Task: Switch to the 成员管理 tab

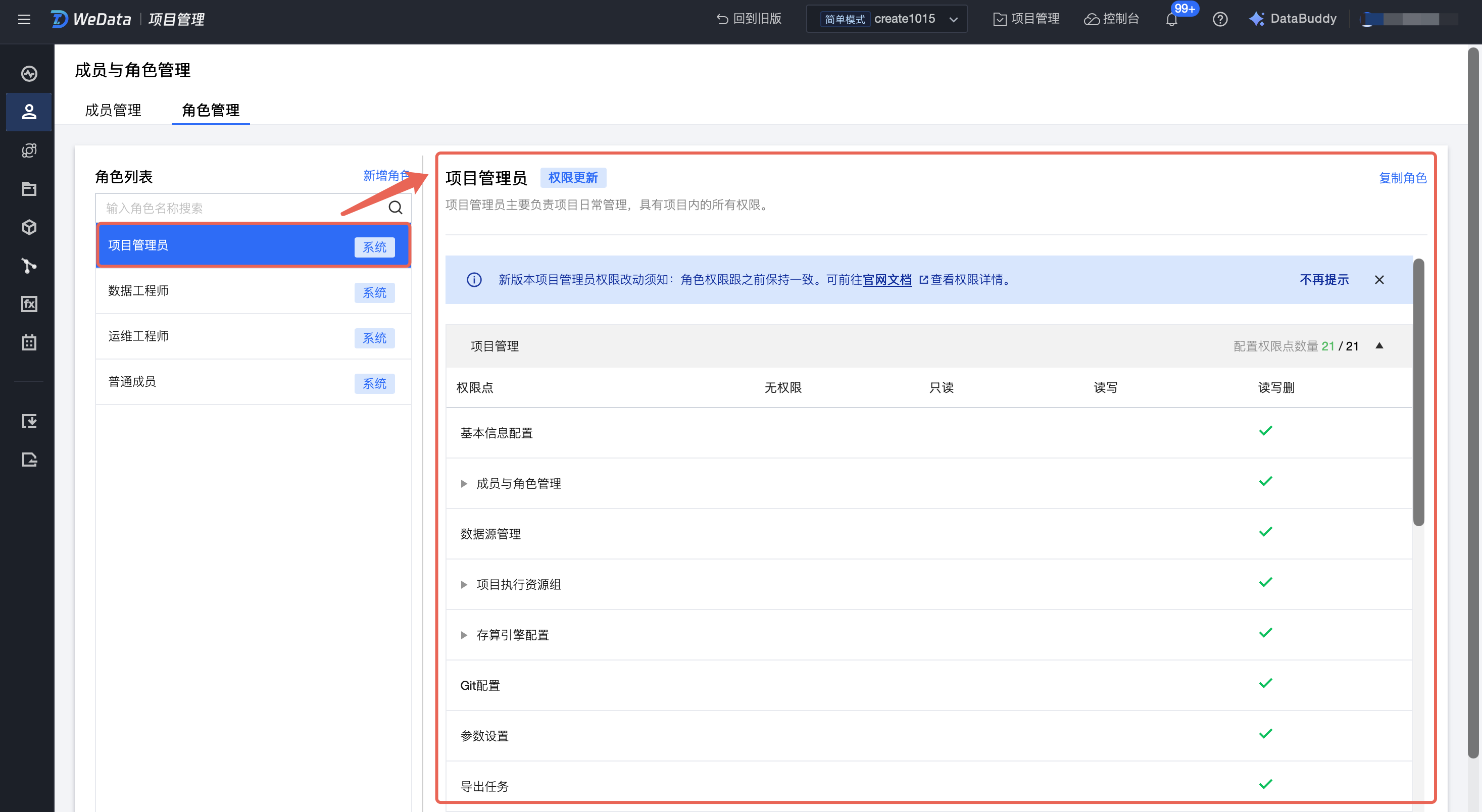Action: click(113, 110)
